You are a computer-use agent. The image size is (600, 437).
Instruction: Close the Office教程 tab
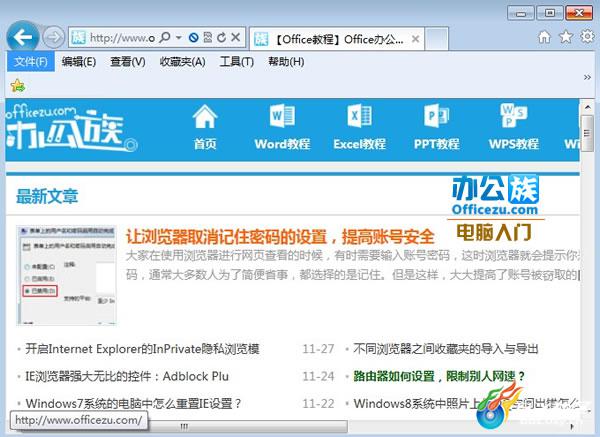coord(416,39)
